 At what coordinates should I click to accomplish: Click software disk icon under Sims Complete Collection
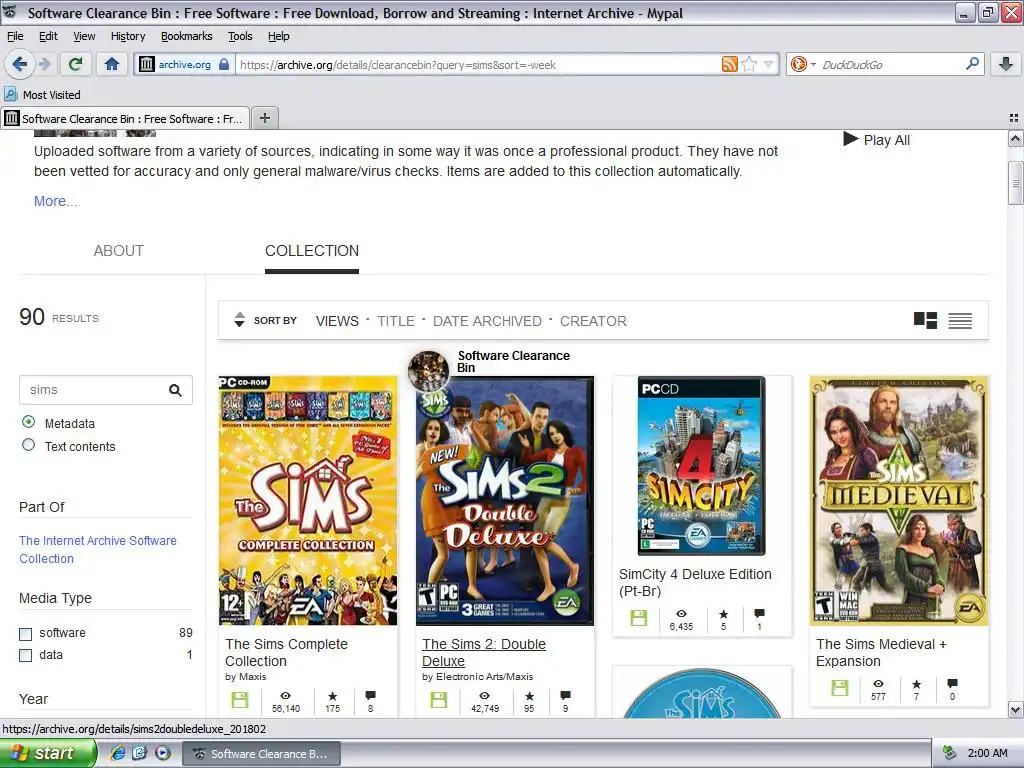click(240, 700)
